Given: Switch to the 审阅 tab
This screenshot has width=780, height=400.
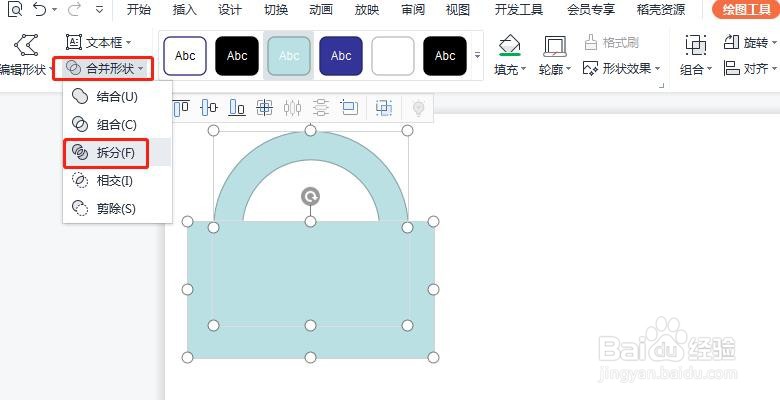Looking at the screenshot, I should pyautogui.click(x=413, y=9).
